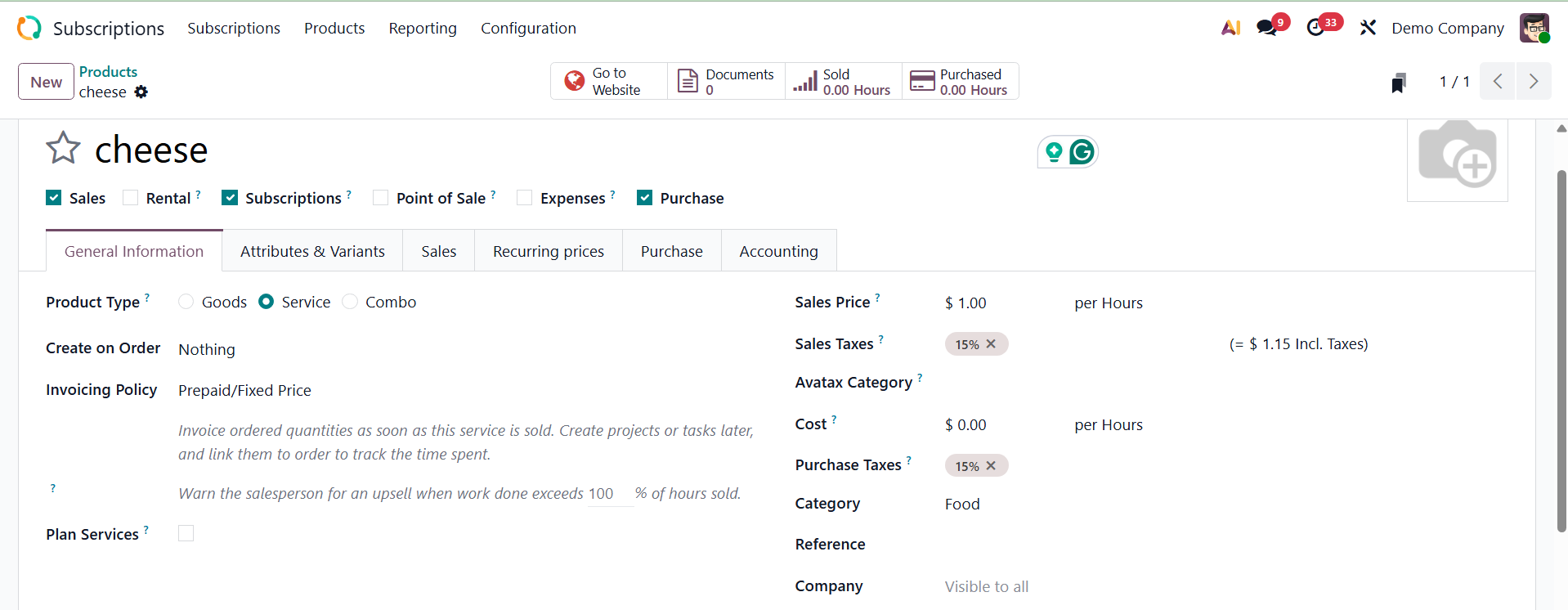This screenshot has height=610, width=1568.
Task: Open the AI assistant icon in top bar
Action: pyautogui.click(x=1230, y=28)
